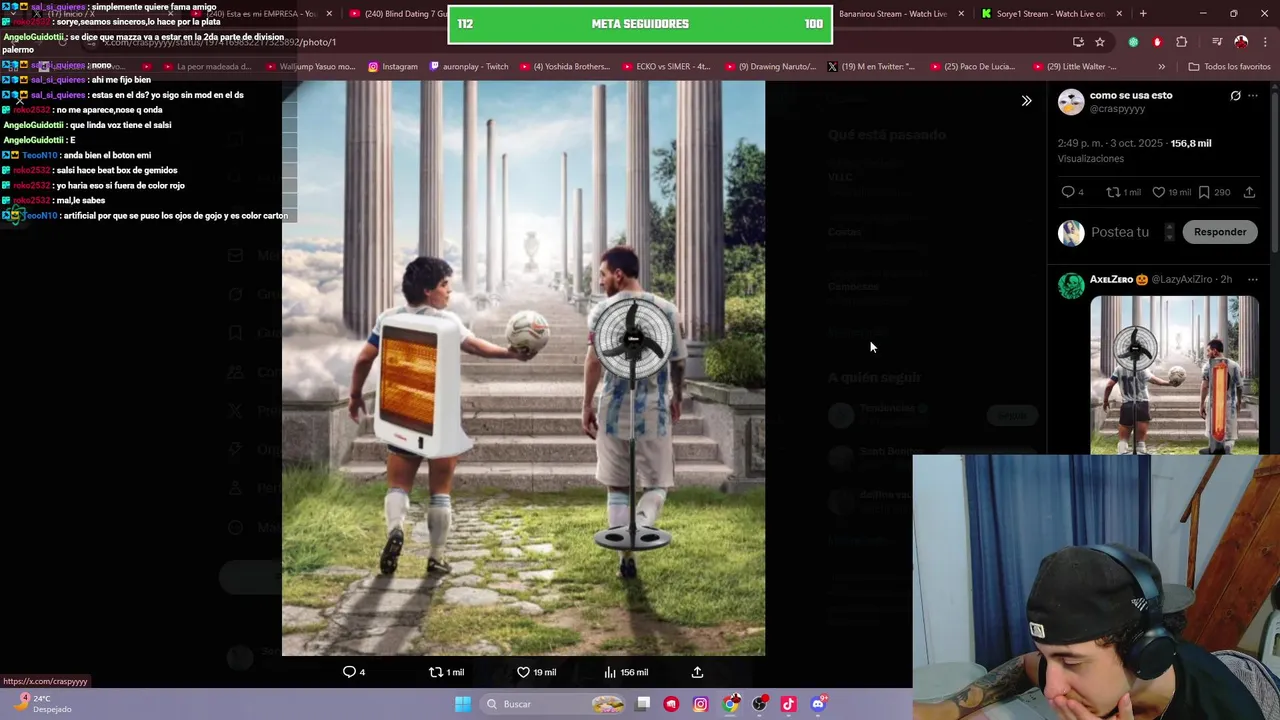This screenshot has width=1280, height=720.
Task: Open a new browser tab
Action: pyautogui.click(x=1143, y=14)
